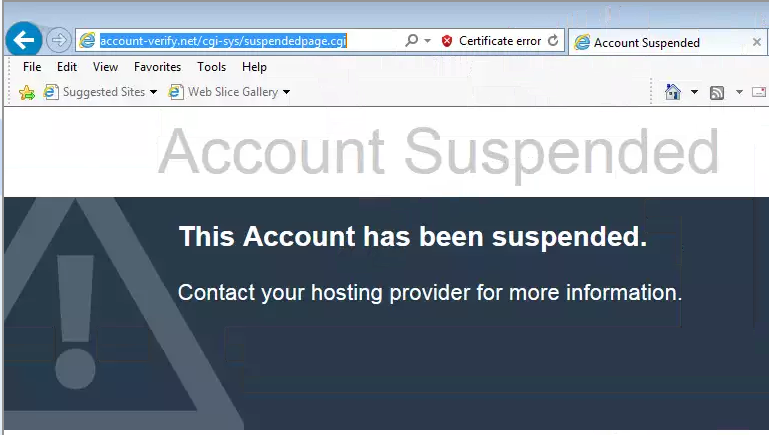Open the Web Slice Gallery dropdown
The image size is (769, 435).
(x=286, y=92)
